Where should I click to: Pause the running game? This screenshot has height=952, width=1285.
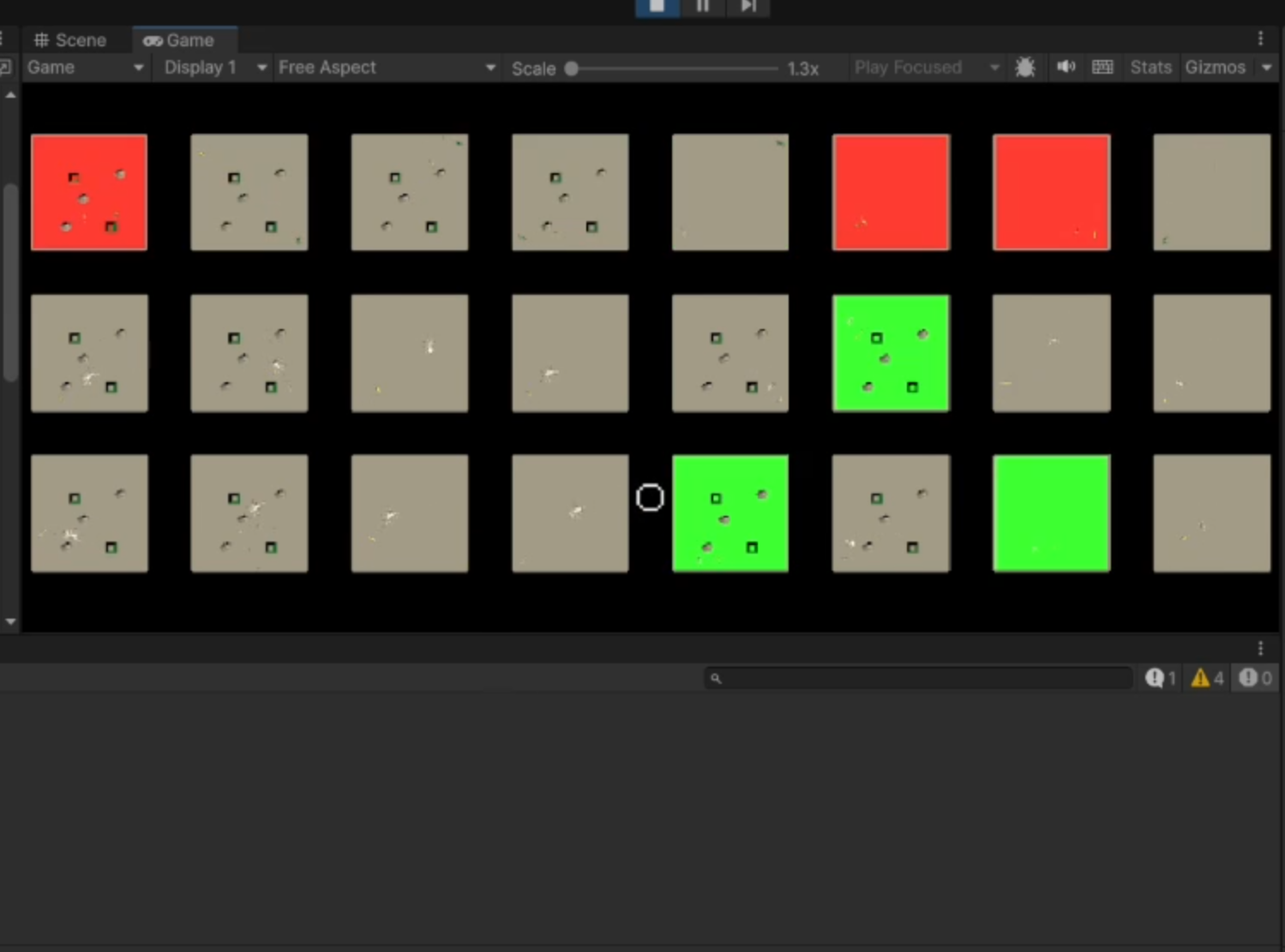pyautogui.click(x=703, y=7)
